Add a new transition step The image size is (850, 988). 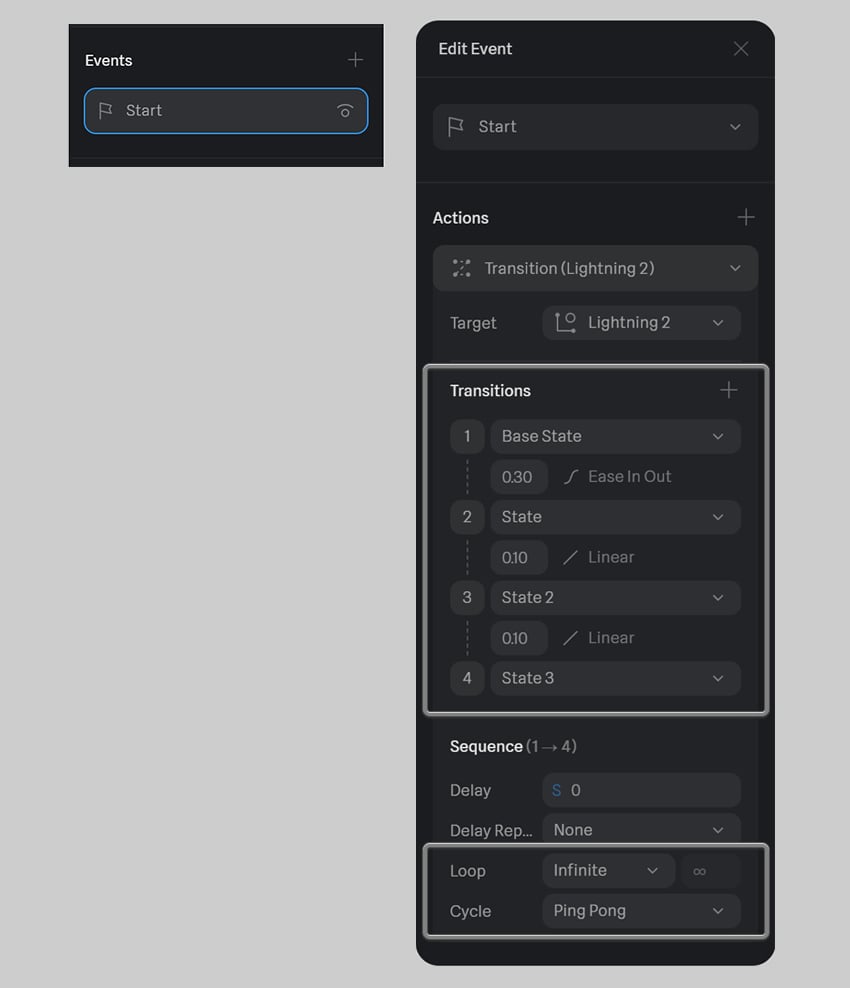(x=728, y=390)
